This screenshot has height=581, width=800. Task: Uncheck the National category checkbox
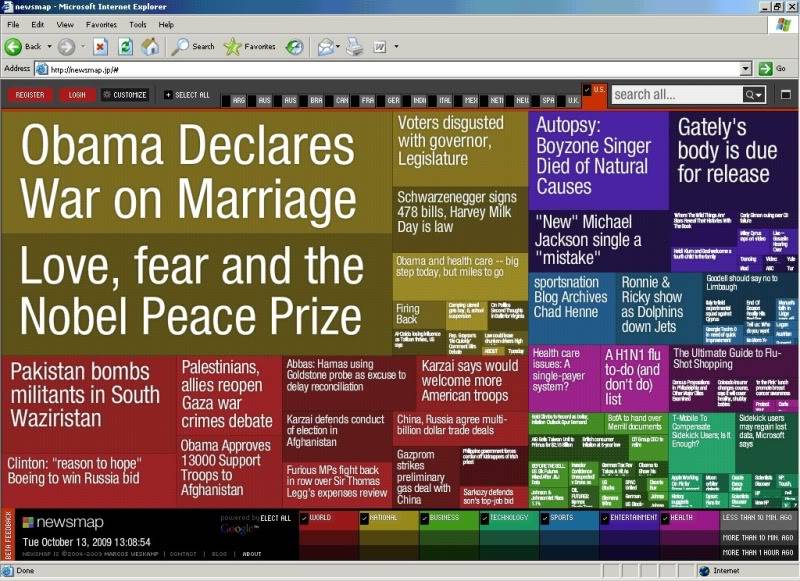[x=364, y=519]
